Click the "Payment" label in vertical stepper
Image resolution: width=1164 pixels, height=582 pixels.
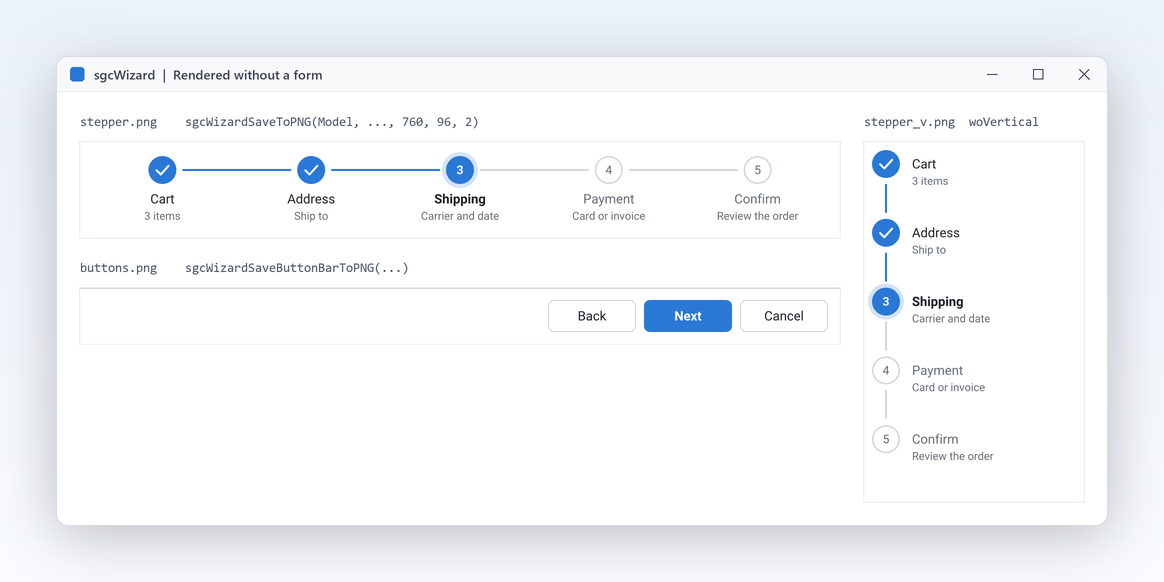[x=938, y=370]
